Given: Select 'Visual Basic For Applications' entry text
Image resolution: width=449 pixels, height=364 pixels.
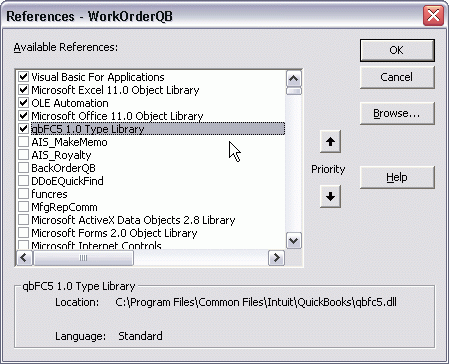Looking at the screenshot, I should coord(98,77).
